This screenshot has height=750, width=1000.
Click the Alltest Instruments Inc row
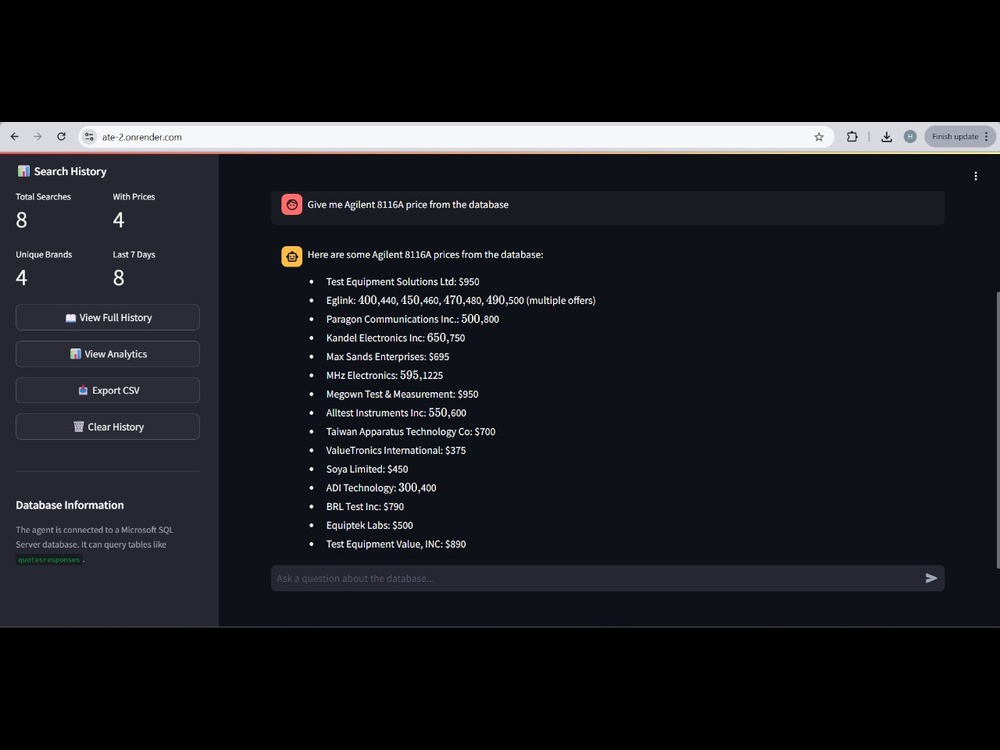coord(396,413)
